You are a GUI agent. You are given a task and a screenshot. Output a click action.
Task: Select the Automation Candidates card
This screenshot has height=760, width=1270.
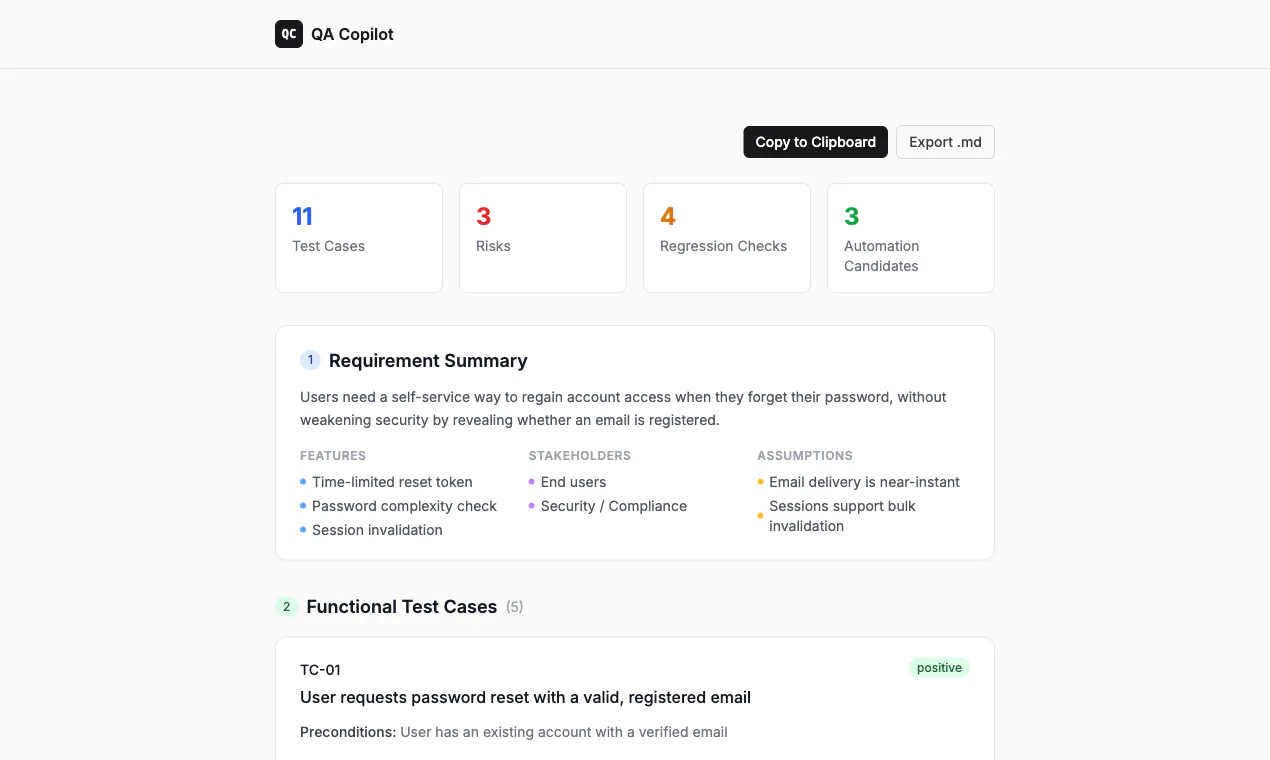pos(911,238)
